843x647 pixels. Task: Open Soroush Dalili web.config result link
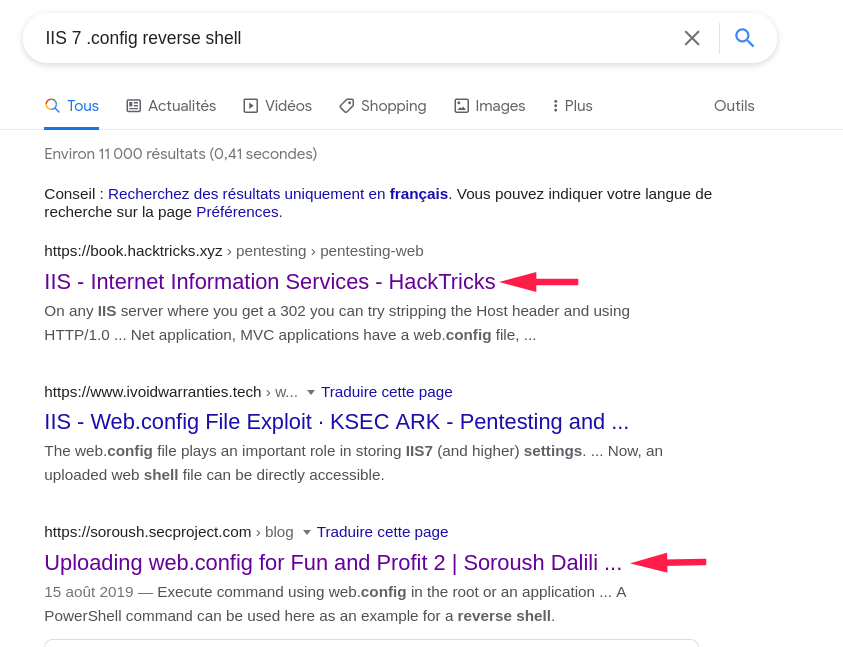tap(333, 562)
